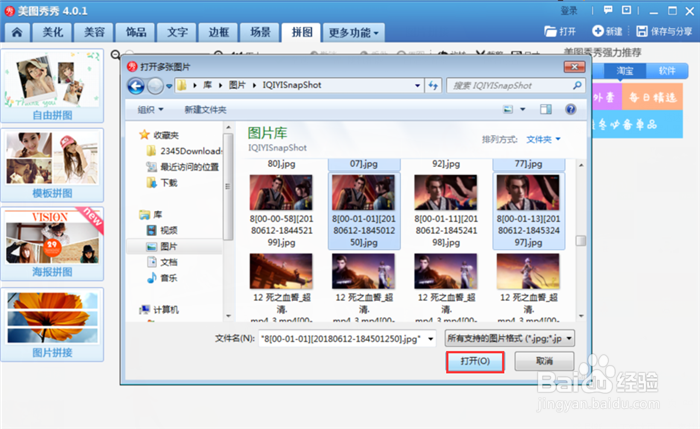
Task: Open the help question mark icon
Action: click(x=571, y=109)
